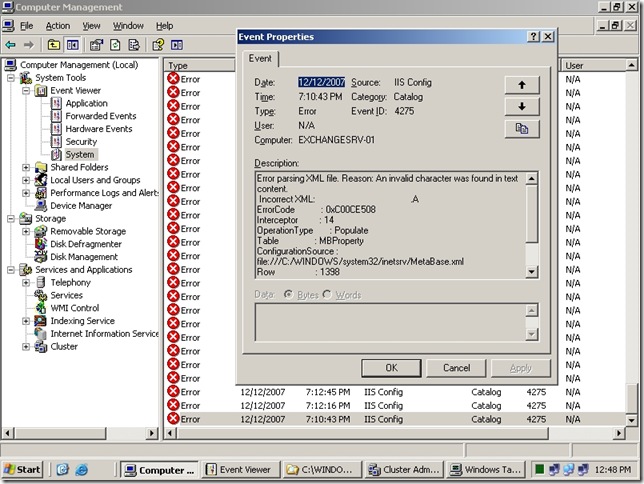This screenshot has width=644, height=484.
Task: Switch to Cluster Adm... taskbar button
Action: [x=405, y=469]
